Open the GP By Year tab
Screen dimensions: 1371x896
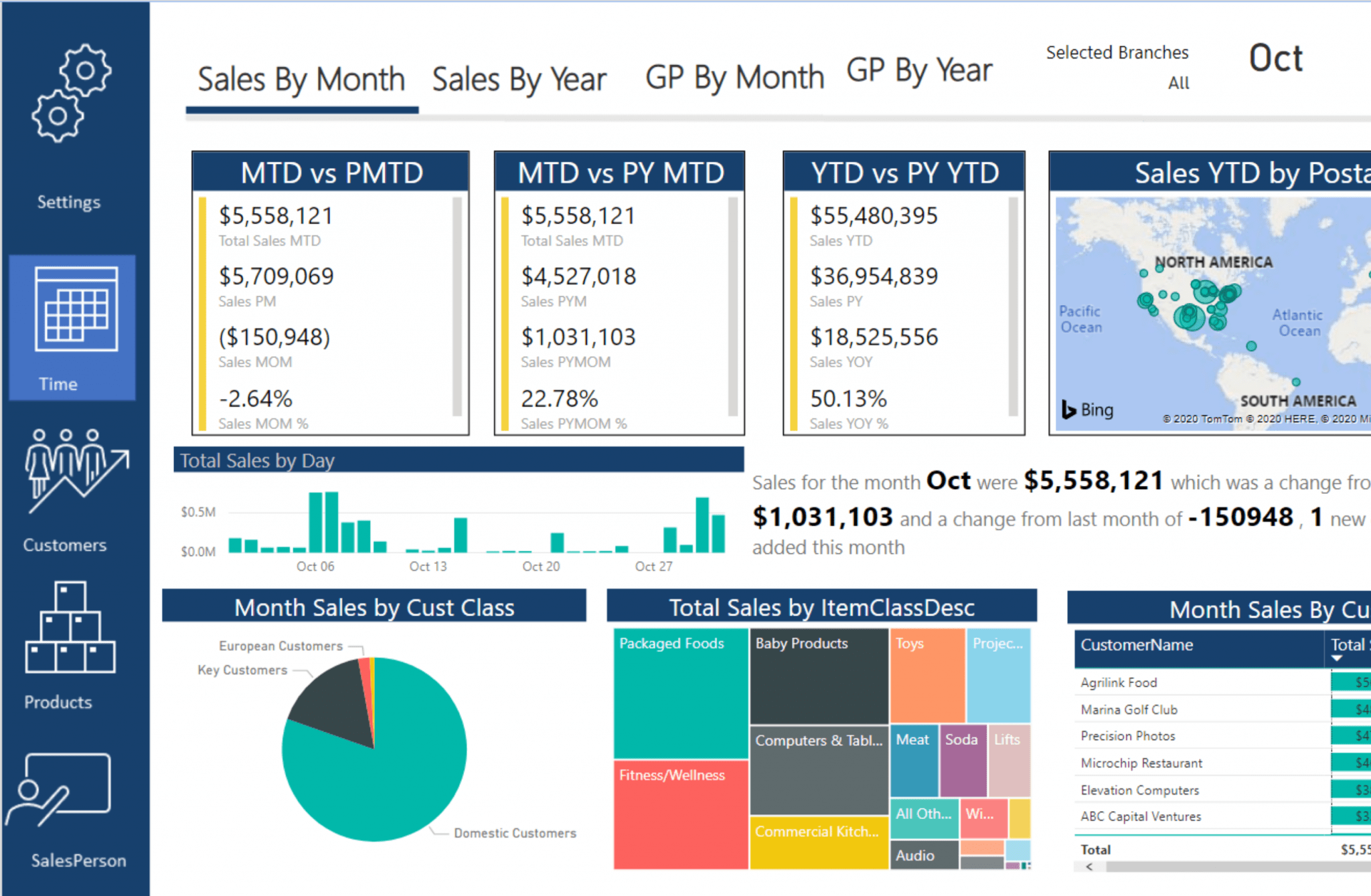coord(918,71)
